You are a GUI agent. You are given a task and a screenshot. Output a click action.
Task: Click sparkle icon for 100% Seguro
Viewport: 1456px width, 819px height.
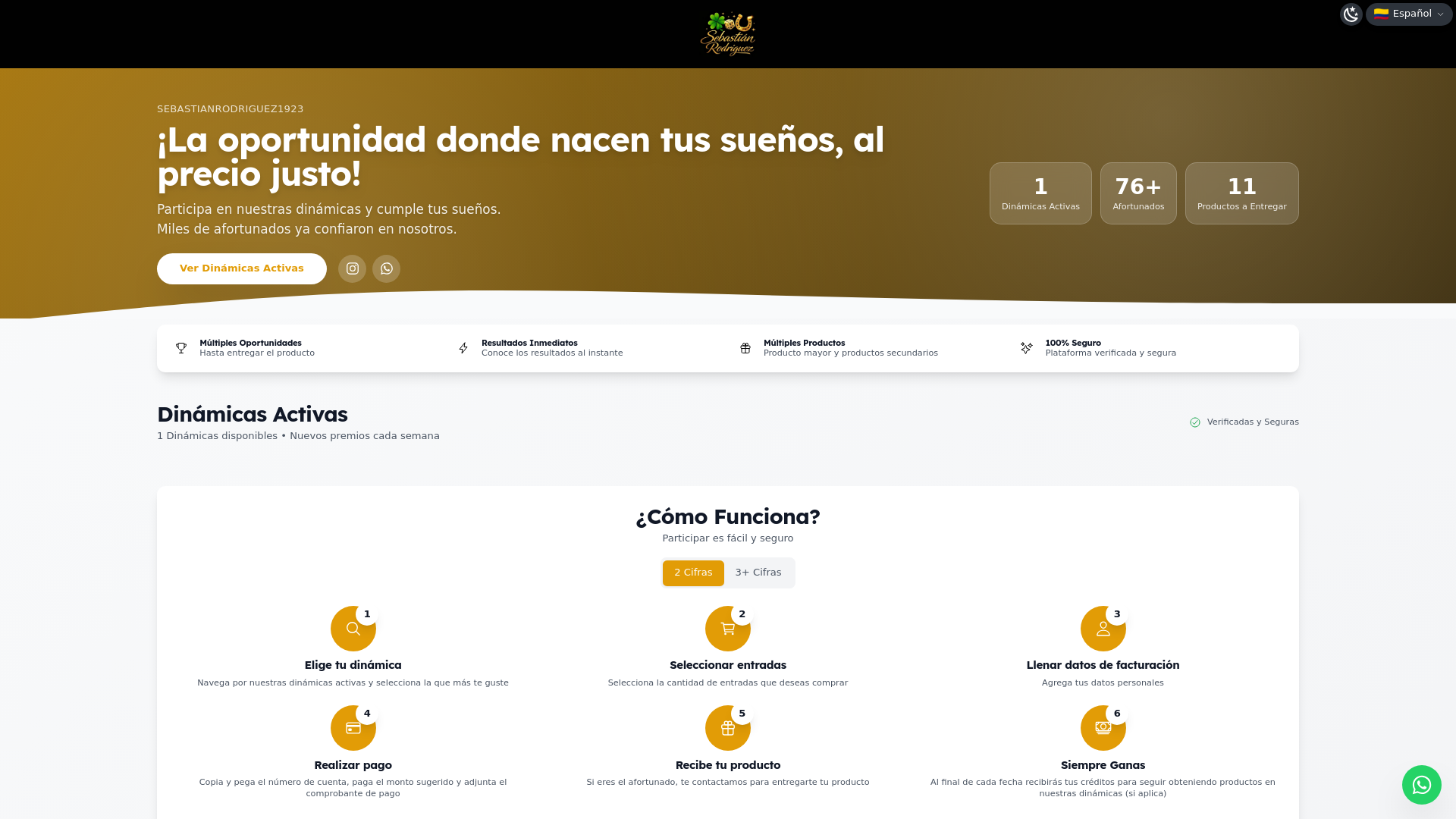(x=1027, y=348)
